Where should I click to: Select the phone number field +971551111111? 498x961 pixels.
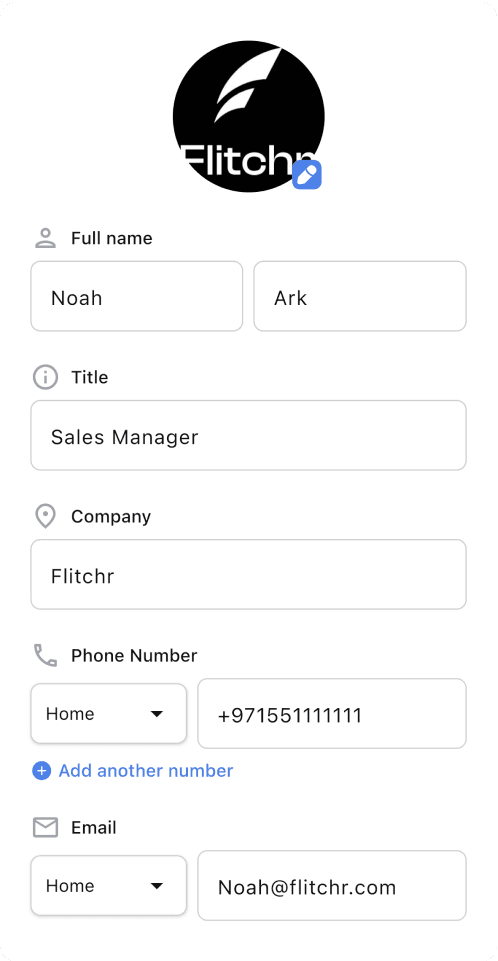332,713
